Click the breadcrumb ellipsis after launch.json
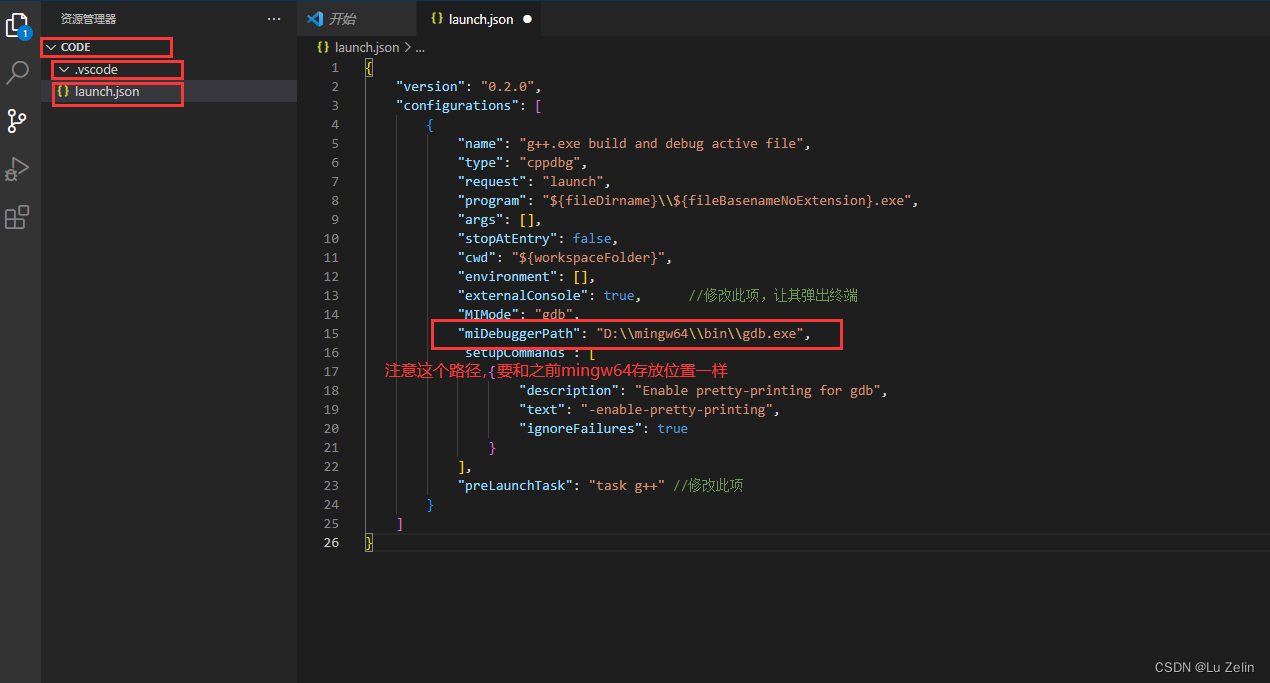The width and height of the screenshot is (1270, 683). [x=420, y=47]
